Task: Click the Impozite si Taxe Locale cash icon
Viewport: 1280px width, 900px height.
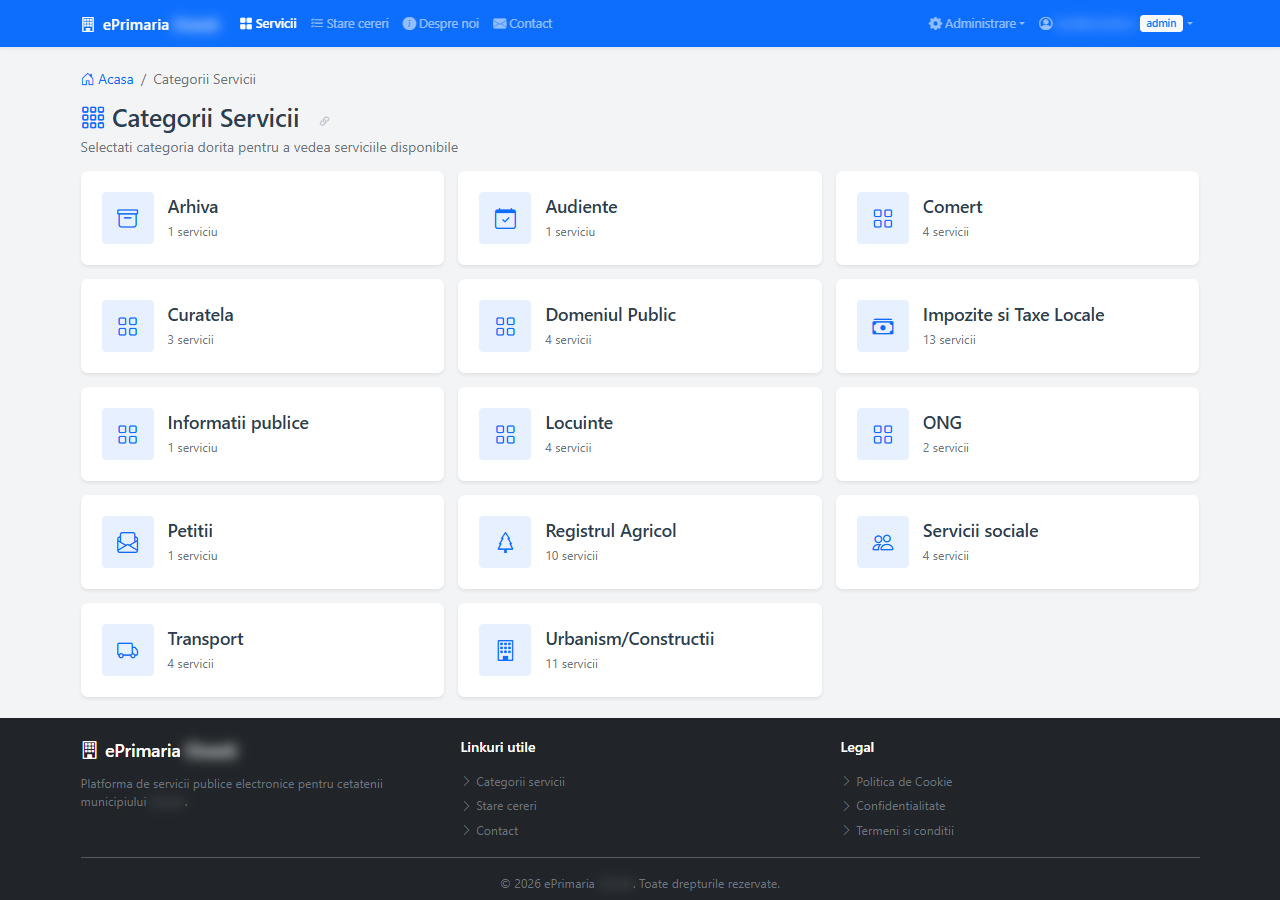Action: pos(883,326)
